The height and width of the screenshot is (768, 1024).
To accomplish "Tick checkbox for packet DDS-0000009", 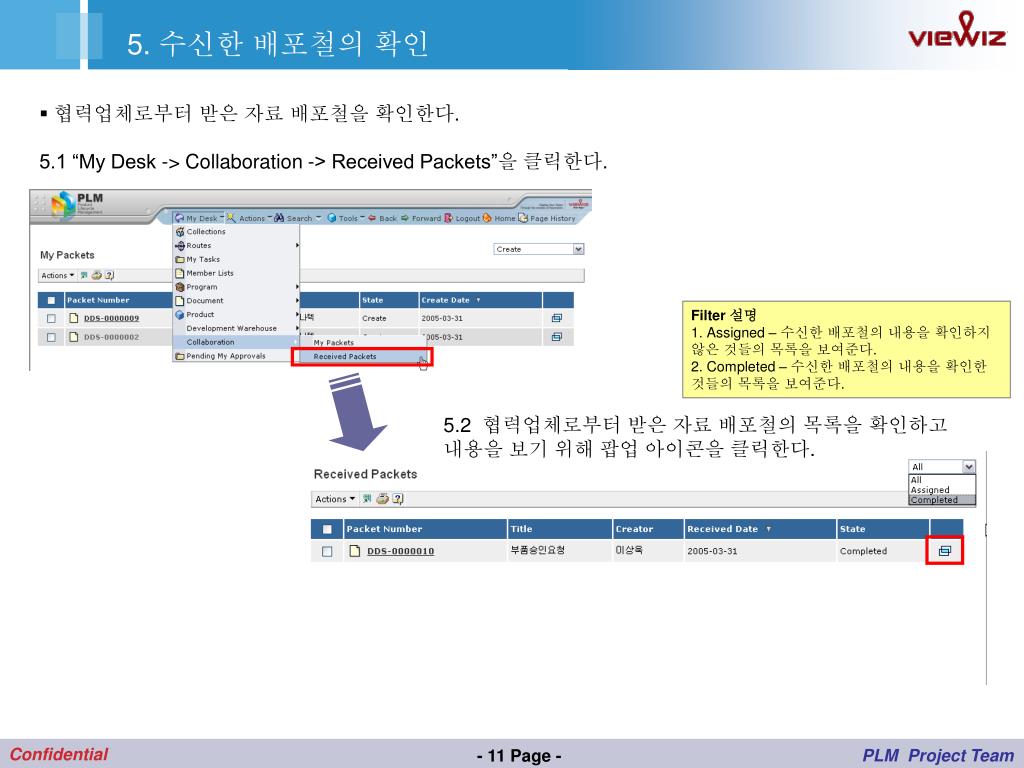I will 51,319.
